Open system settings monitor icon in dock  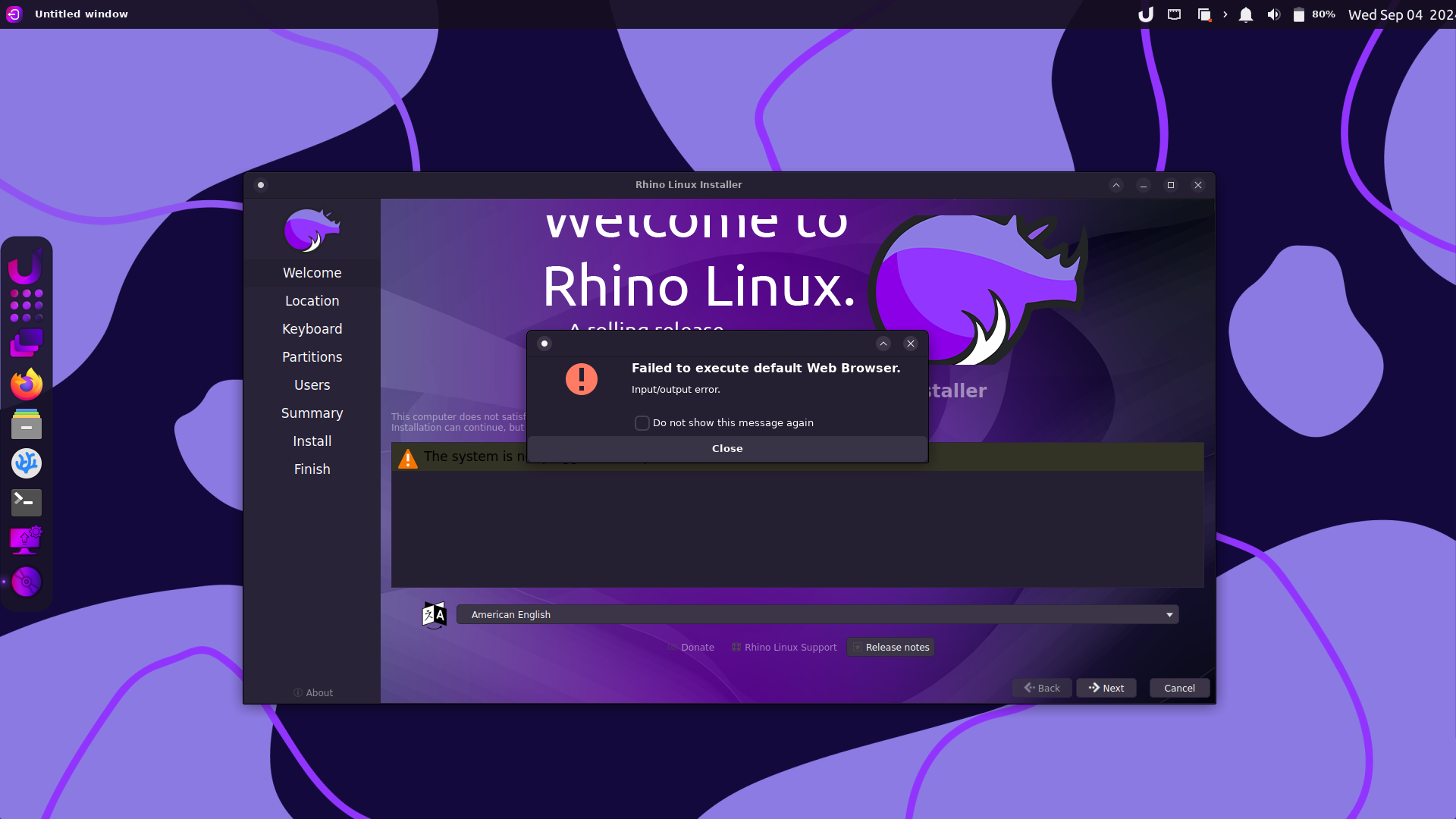[x=27, y=541]
